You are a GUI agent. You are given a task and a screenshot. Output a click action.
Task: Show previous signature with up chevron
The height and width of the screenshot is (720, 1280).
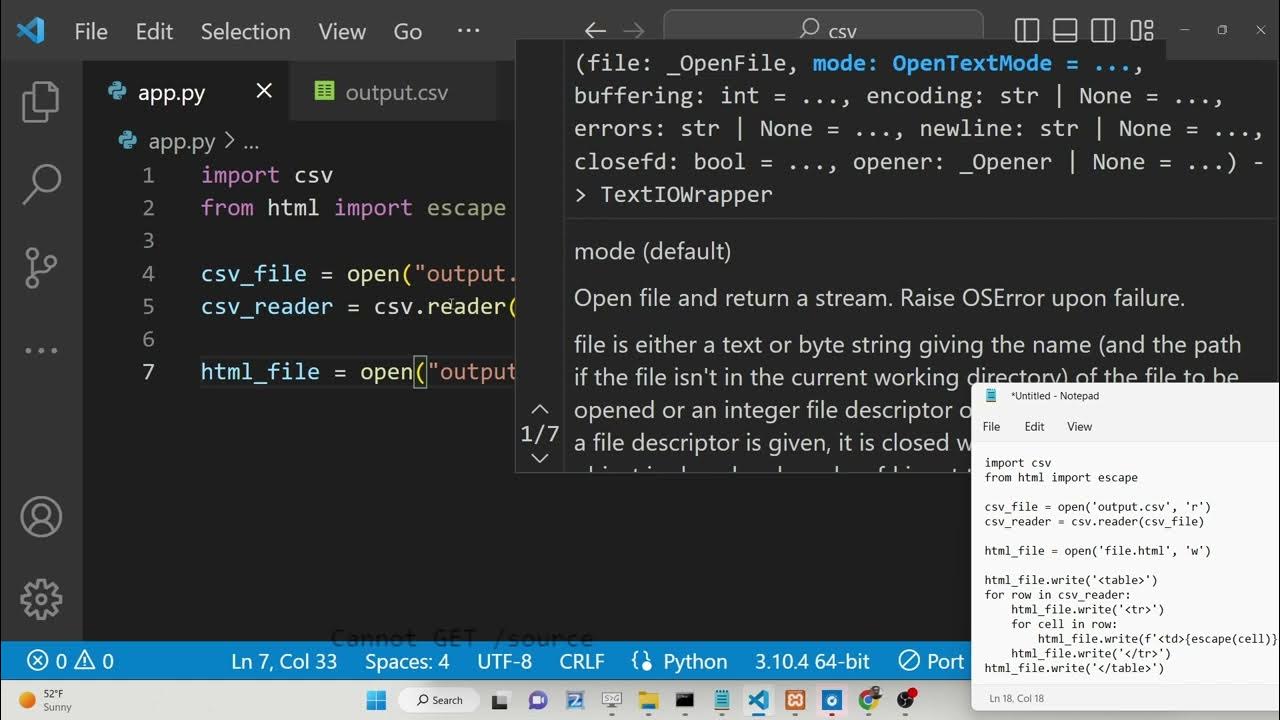tap(539, 409)
